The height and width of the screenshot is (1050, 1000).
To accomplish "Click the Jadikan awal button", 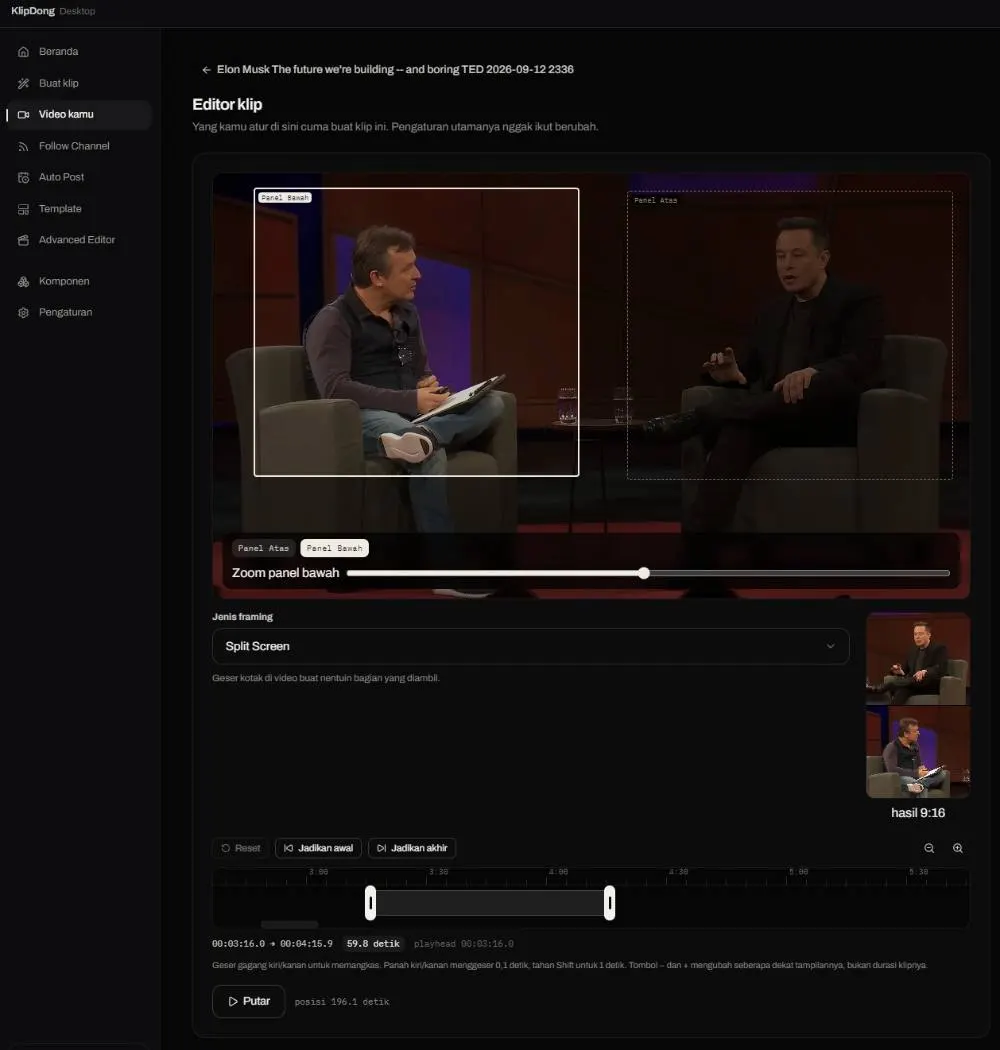I will (x=318, y=848).
